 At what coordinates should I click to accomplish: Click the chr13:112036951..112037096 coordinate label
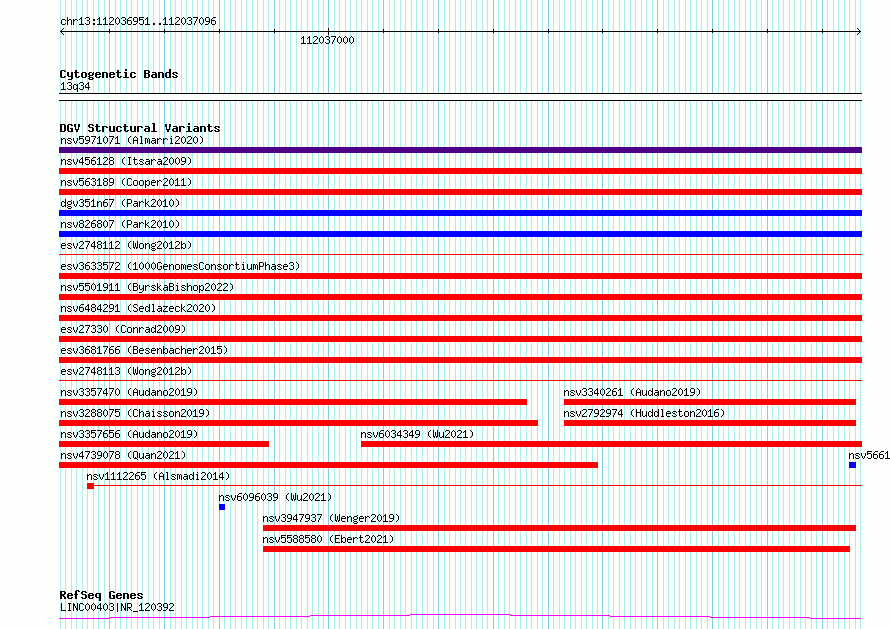138,21
